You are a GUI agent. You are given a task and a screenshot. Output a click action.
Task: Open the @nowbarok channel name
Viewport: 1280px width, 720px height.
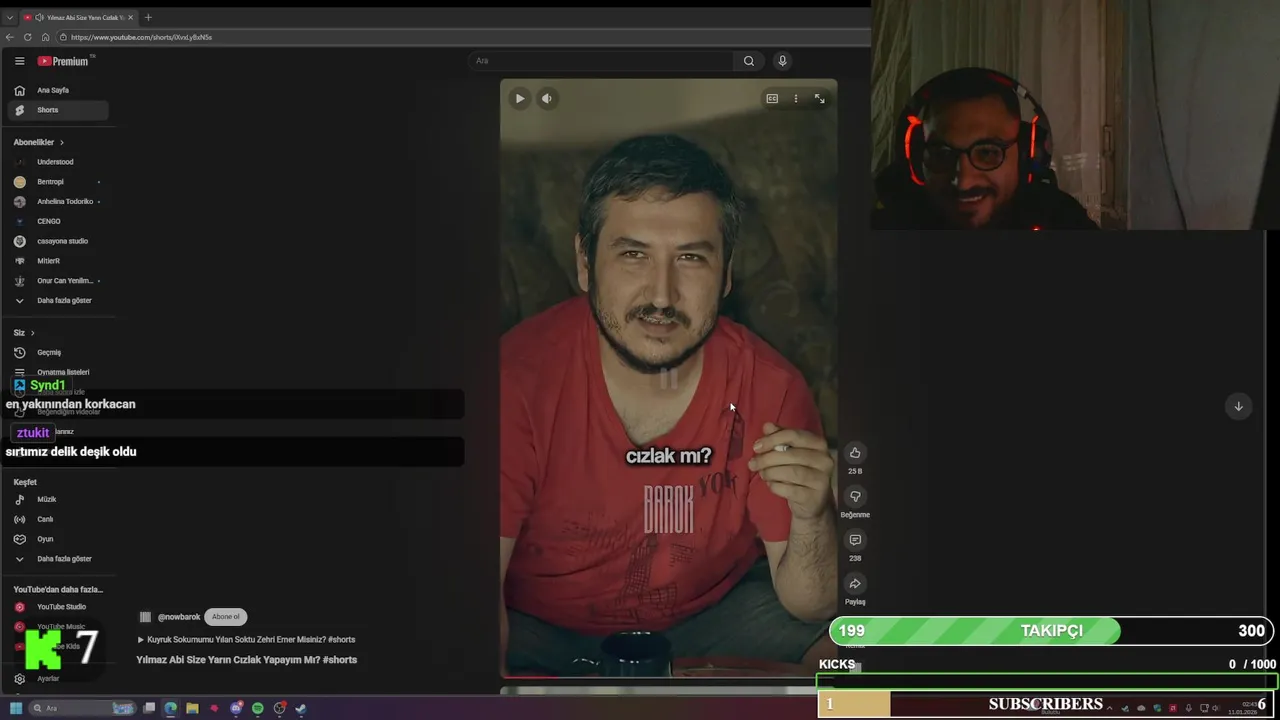pos(179,617)
